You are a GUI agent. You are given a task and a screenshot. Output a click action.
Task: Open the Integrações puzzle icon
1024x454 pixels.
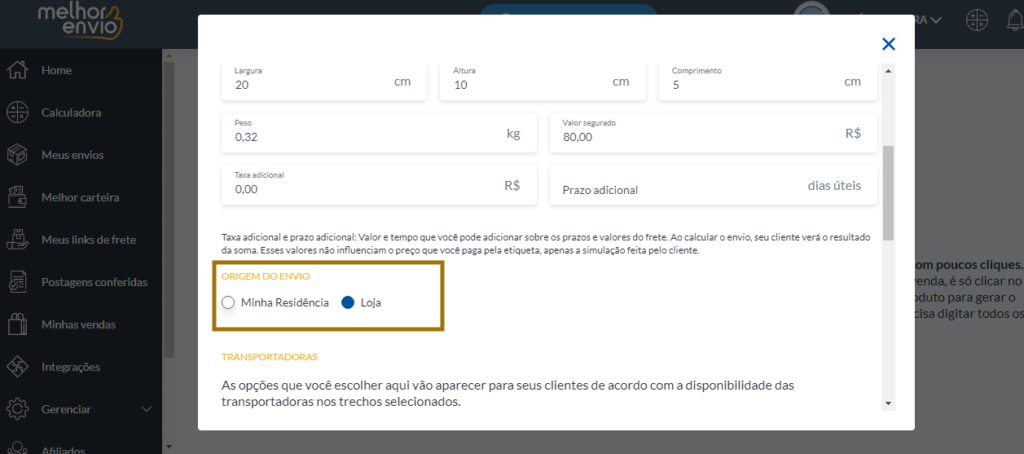17,367
